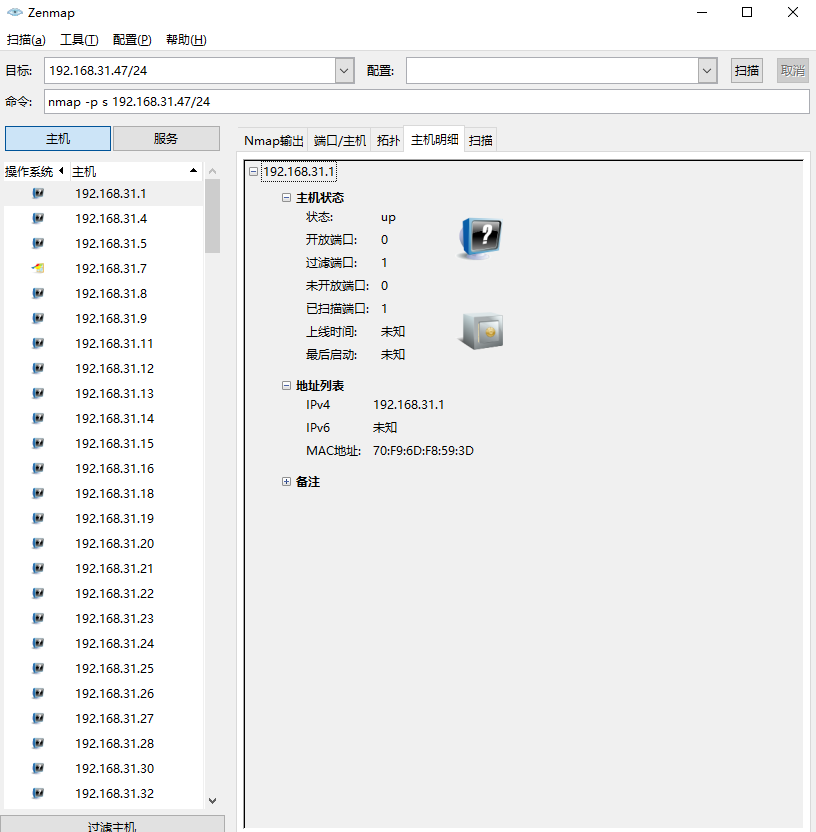The width and height of the screenshot is (816, 832).
Task: Click the 状态 value up
Action: coord(388,218)
